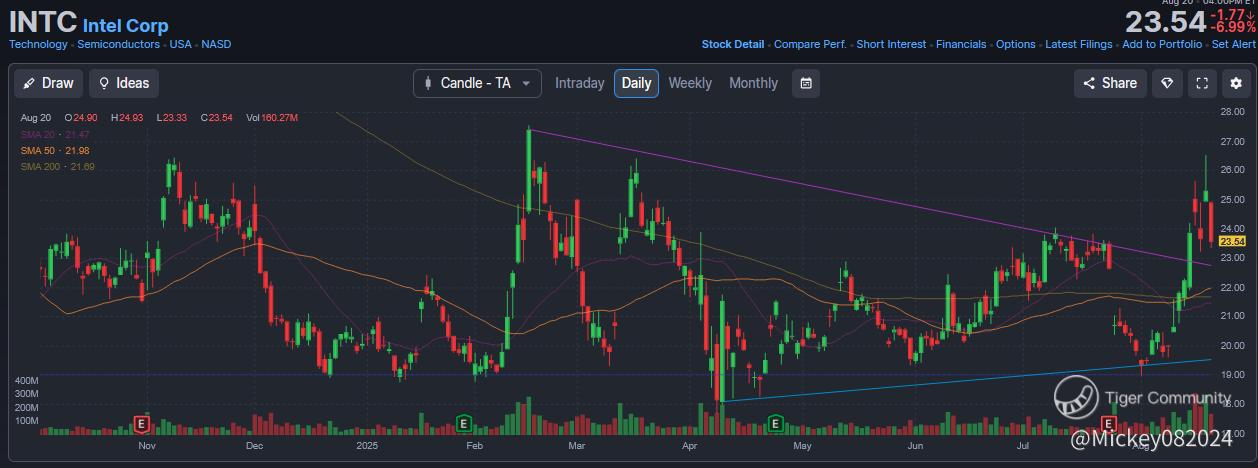Open the date range calendar icon
This screenshot has height=468, width=1258.
click(806, 83)
